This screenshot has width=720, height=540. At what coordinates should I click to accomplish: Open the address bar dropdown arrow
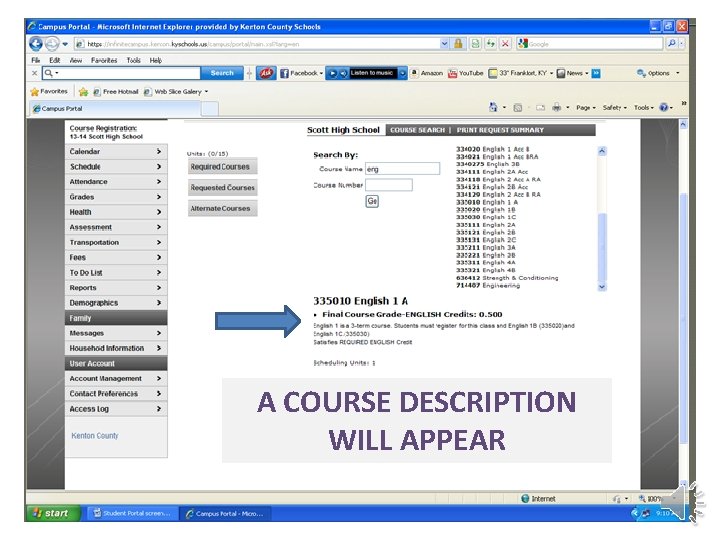coord(444,44)
